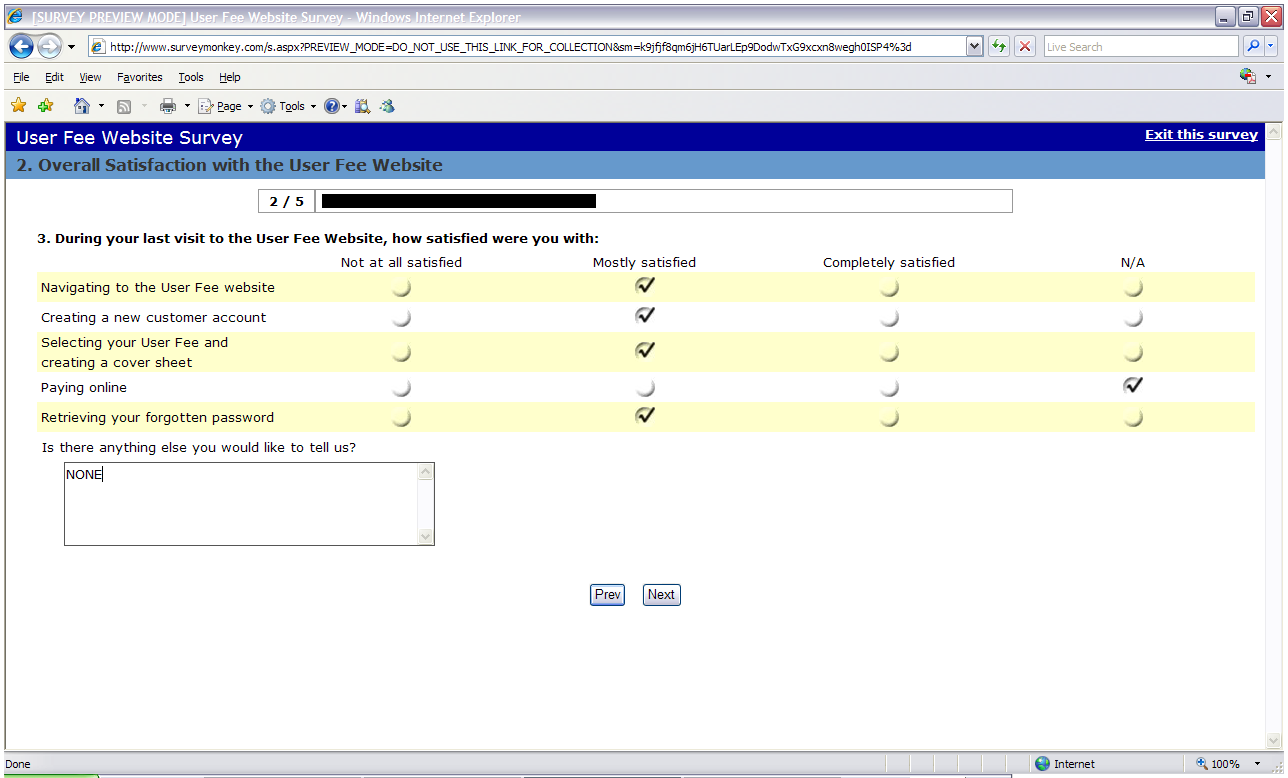The width and height of the screenshot is (1288, 778).
Task: Click the Adobe PDF convert icon
Action: pos(1247,76)
